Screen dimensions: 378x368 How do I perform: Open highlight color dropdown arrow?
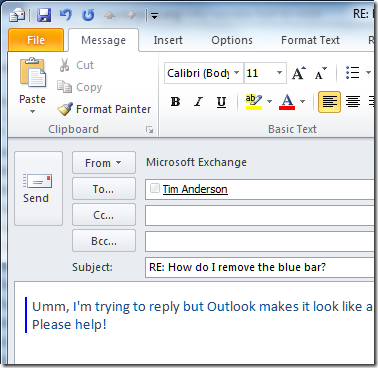coord(269,102)
